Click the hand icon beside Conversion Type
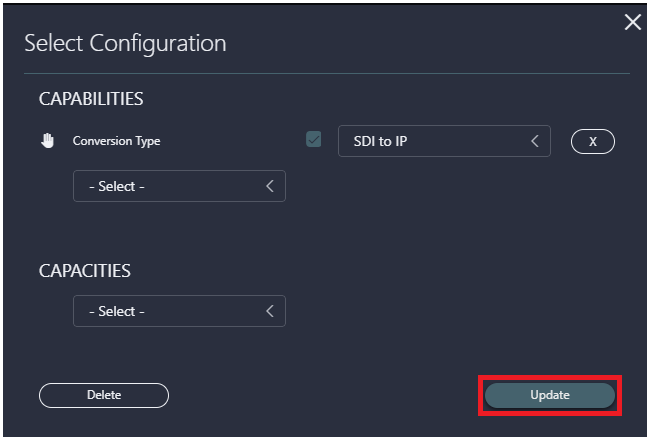This screenshot has width=650, height=438. click(x=48, y=141)
